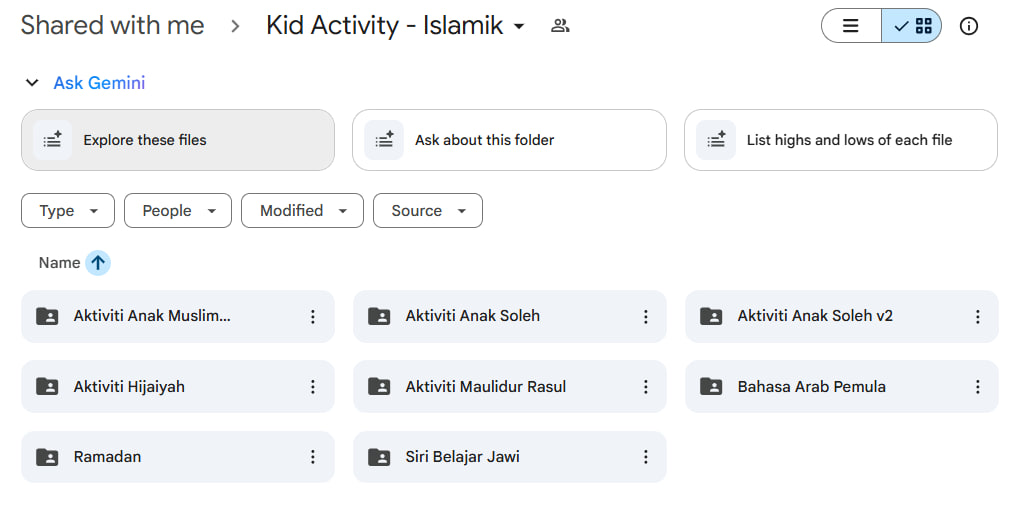The width and height of the screenshot is (1011, 509).
Task: Open the Aktiviti Anak Soleh folder
Action: 472,316
